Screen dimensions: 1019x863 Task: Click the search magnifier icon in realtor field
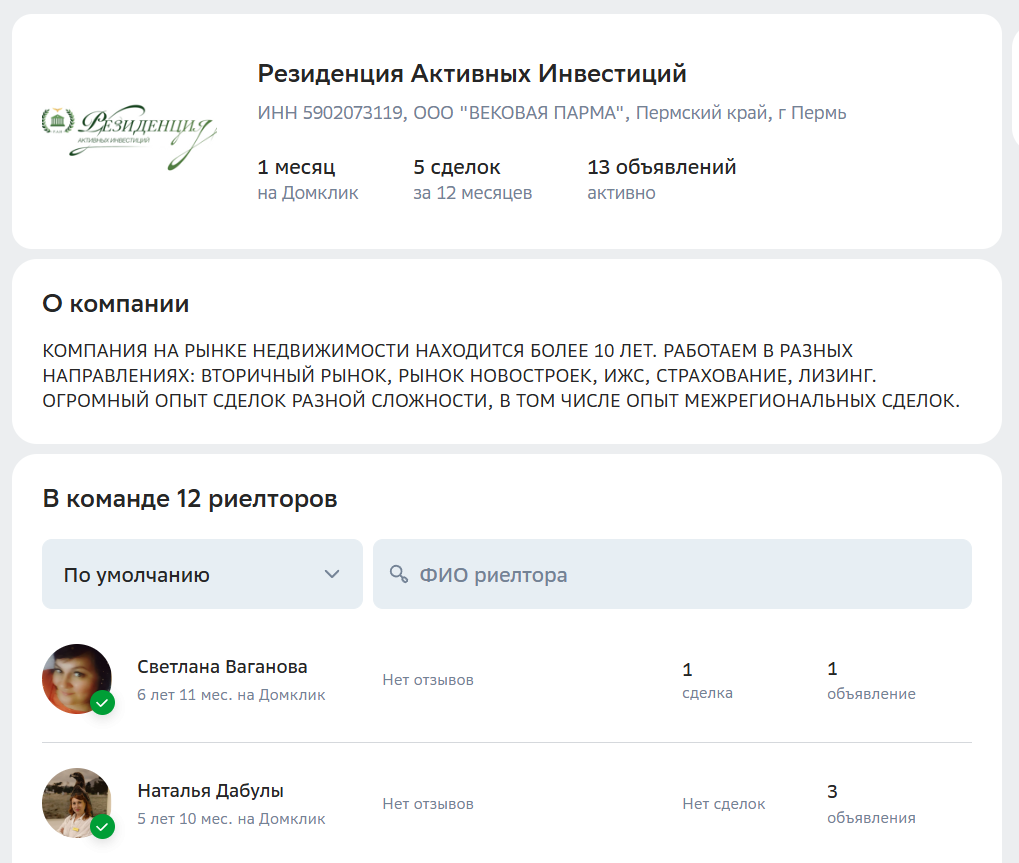click(399, 574)
